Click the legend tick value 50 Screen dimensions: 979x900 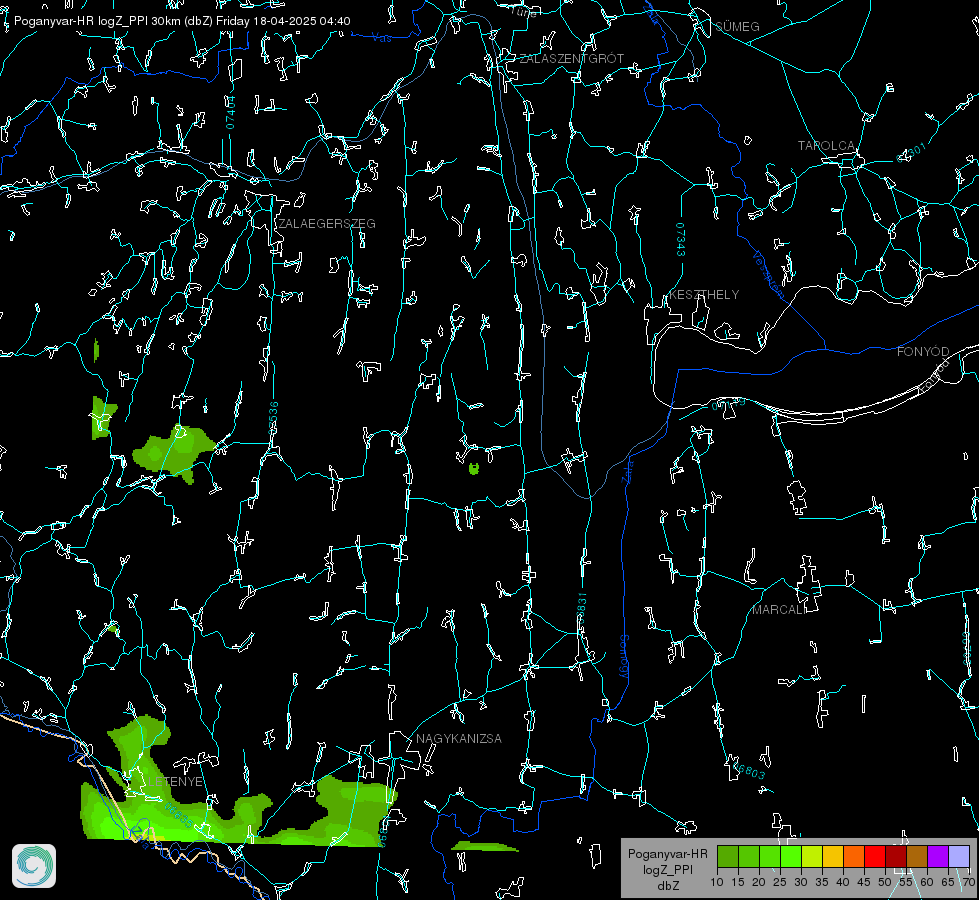885,882
